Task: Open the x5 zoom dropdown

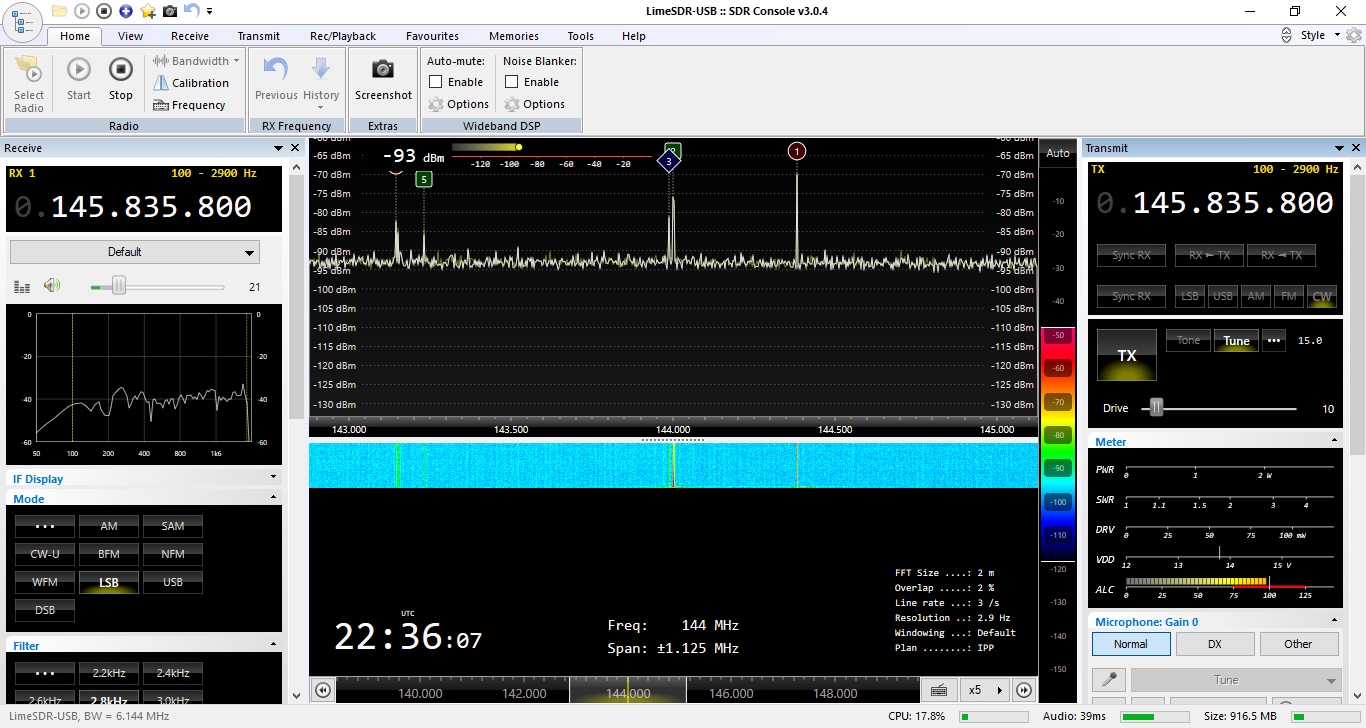Action: click(984, 690)
